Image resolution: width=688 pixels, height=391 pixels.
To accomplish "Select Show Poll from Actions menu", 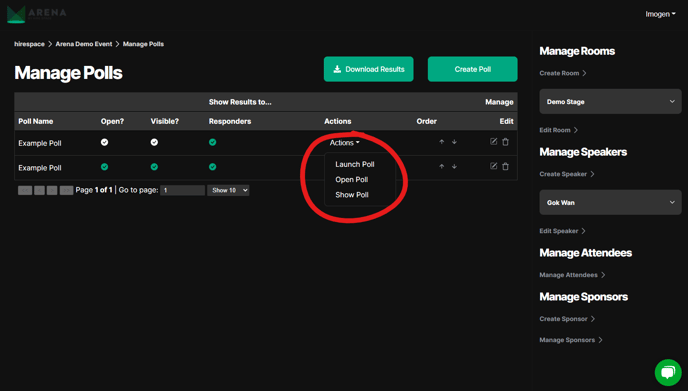I will coord(351,195).
